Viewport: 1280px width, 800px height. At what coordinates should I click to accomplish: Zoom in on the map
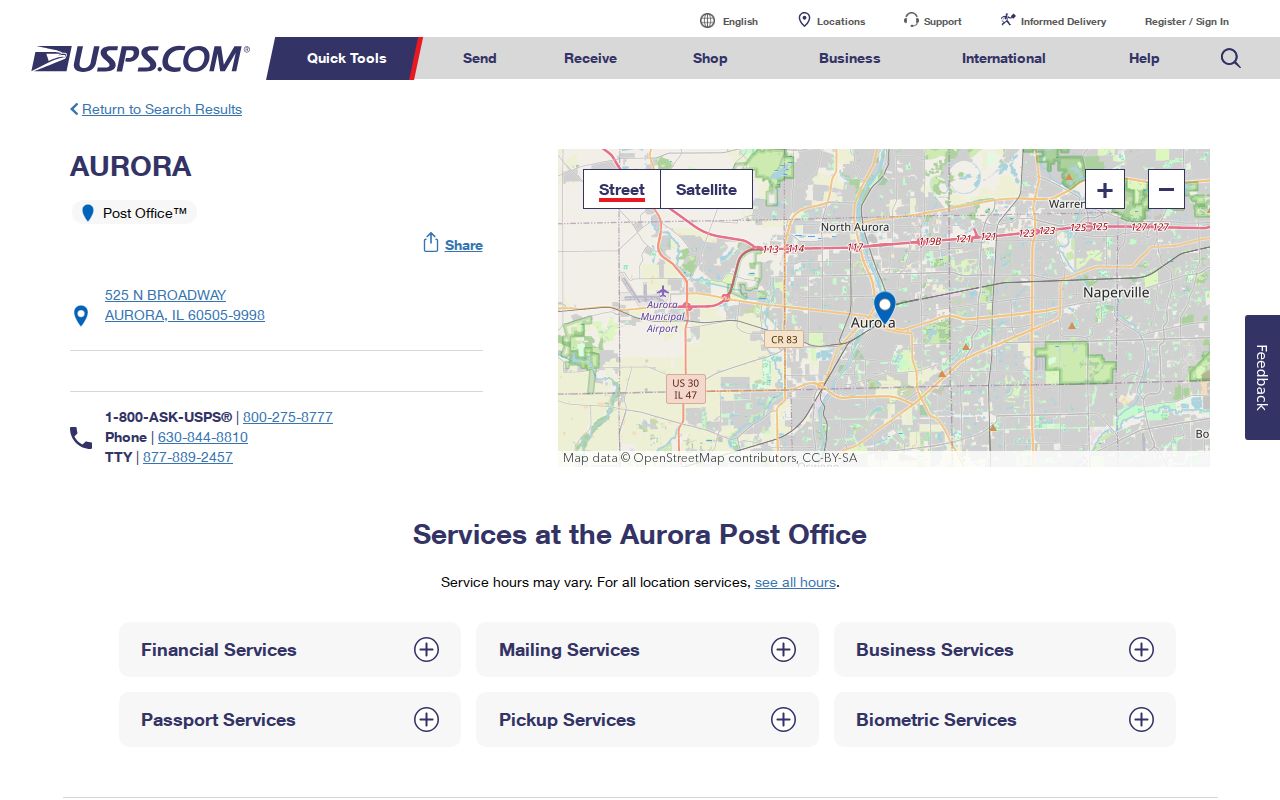tap(1105, 189)
